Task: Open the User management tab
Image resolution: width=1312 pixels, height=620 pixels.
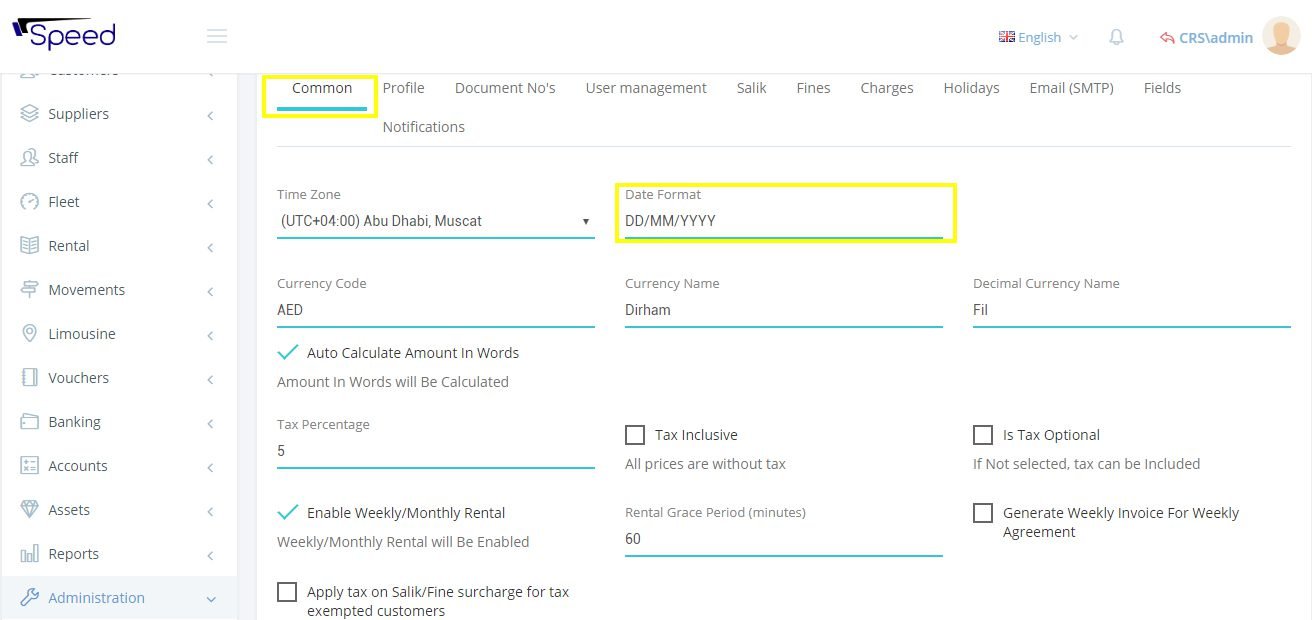Action: (646, 88)
